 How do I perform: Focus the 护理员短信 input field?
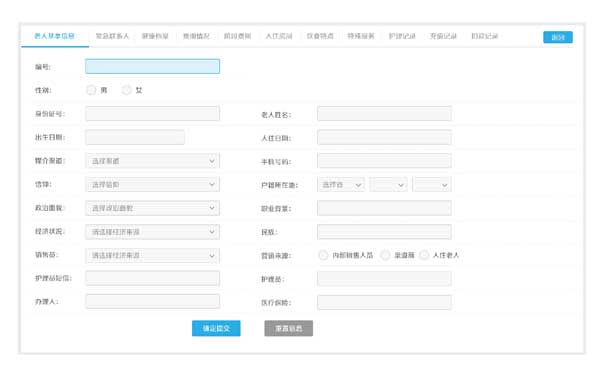(153, 278)
